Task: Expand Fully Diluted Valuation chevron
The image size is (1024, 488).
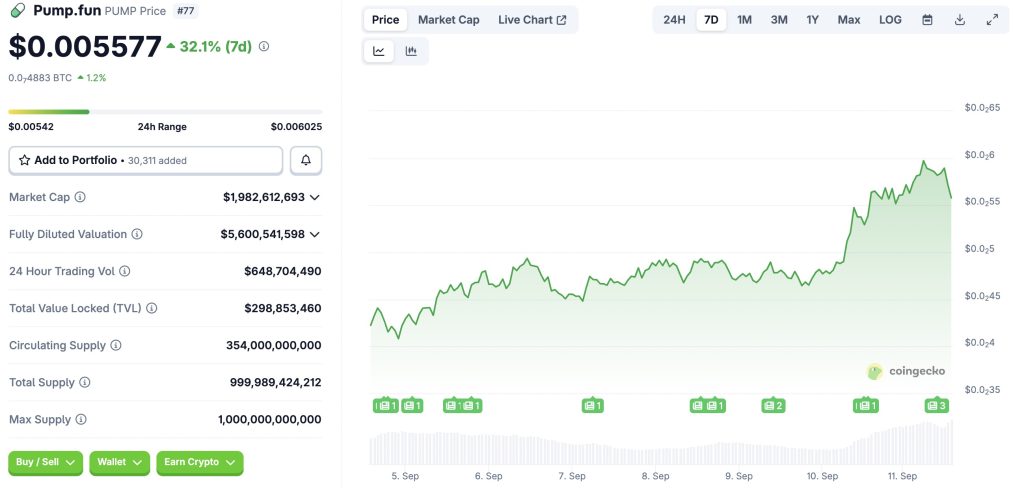Action: tap(315, 235)
